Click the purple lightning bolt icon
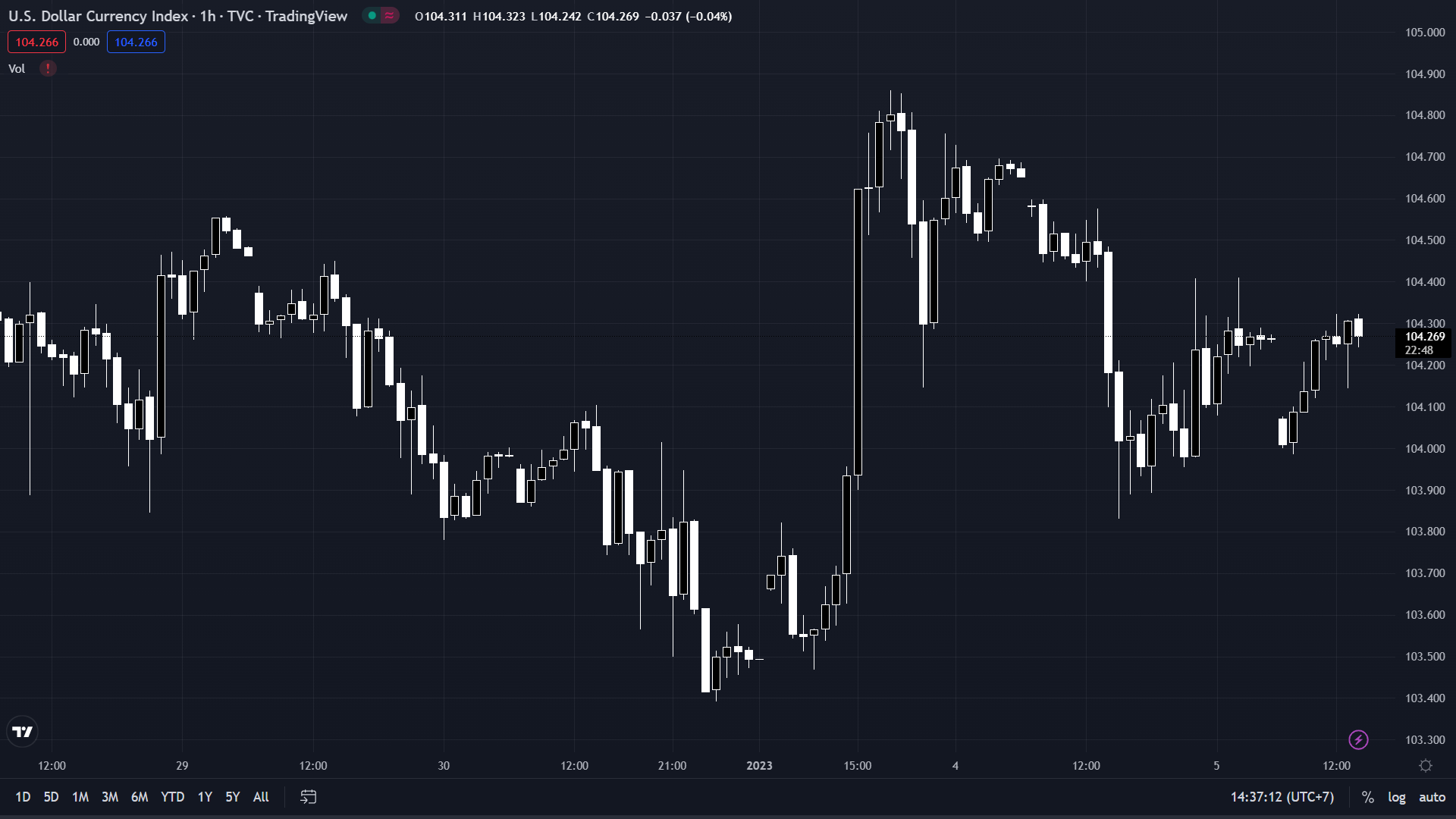Image resolution: width=1456 pixels, height=819 pixels. (x=1358, y=739)
